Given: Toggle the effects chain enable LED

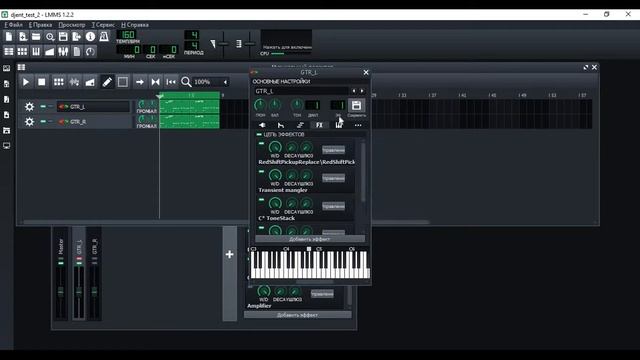Looking at the screenshot, I should coord(259,134).
